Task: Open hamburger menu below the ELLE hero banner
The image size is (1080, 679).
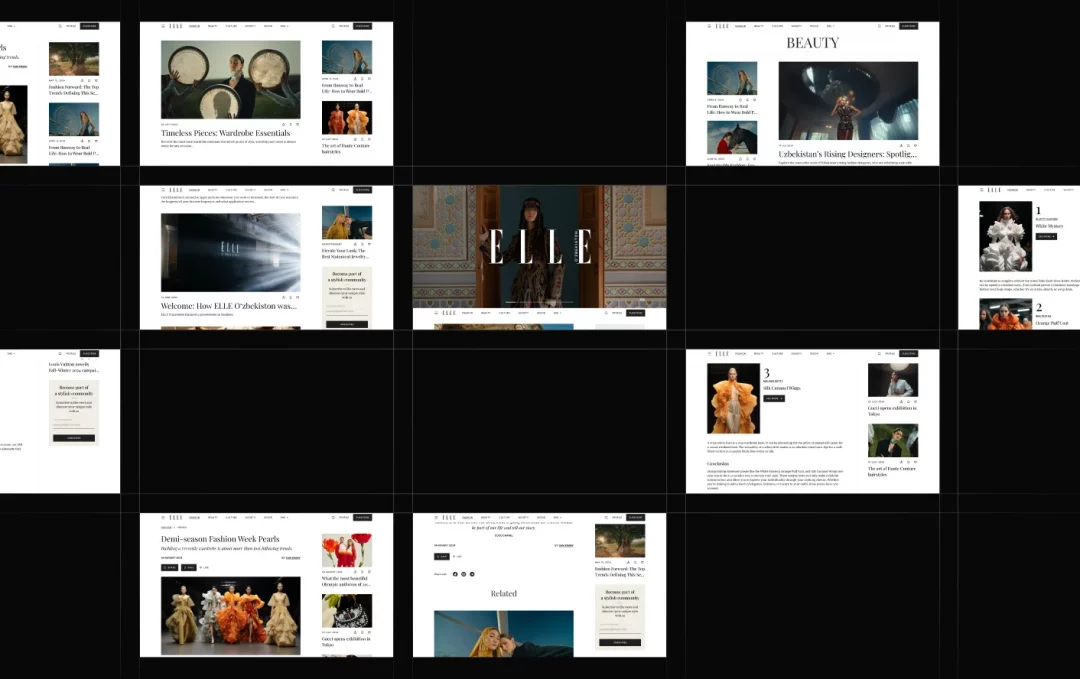Action: tap(436, 313)
